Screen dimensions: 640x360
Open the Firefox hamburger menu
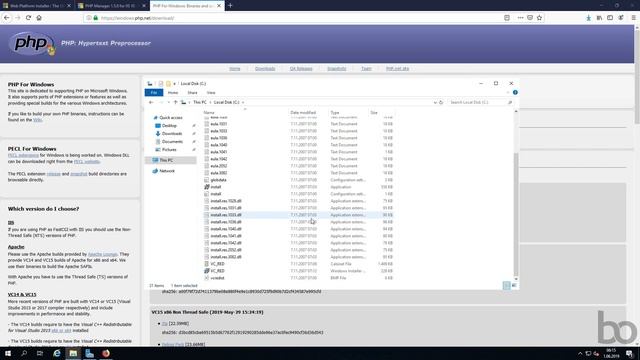click(633, 18)
